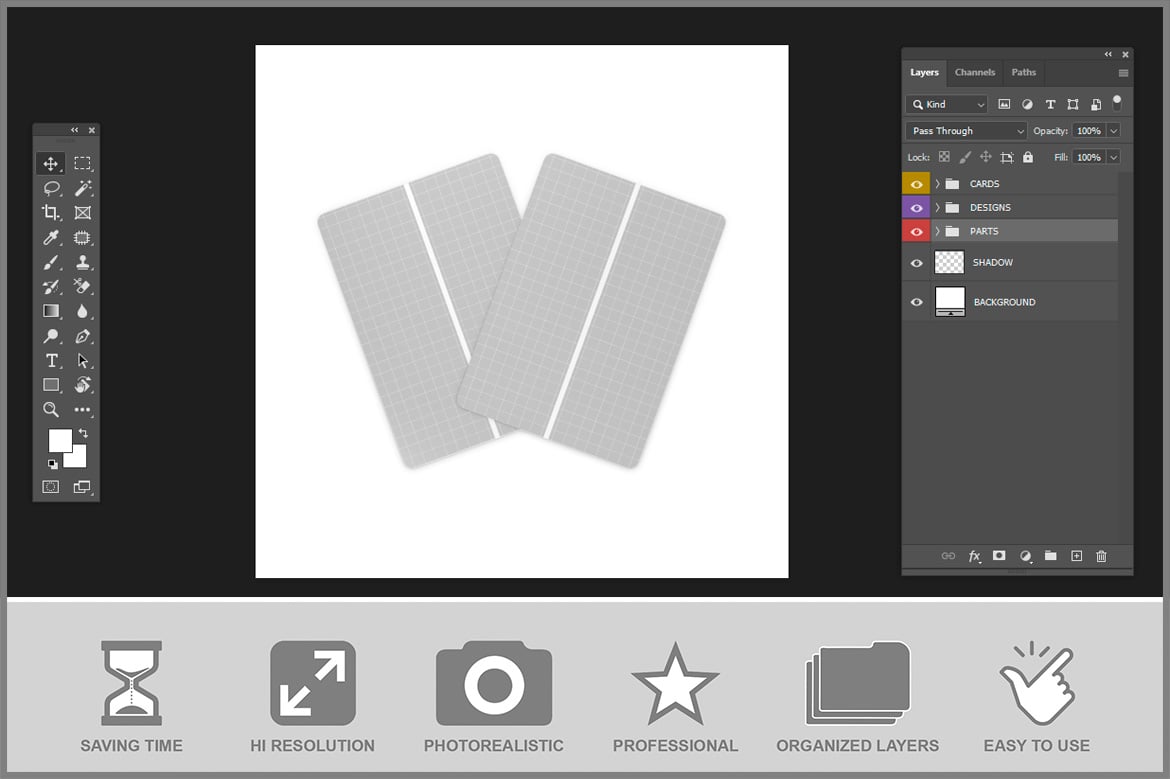Switch to the Paths tab

click(1024, 72)
